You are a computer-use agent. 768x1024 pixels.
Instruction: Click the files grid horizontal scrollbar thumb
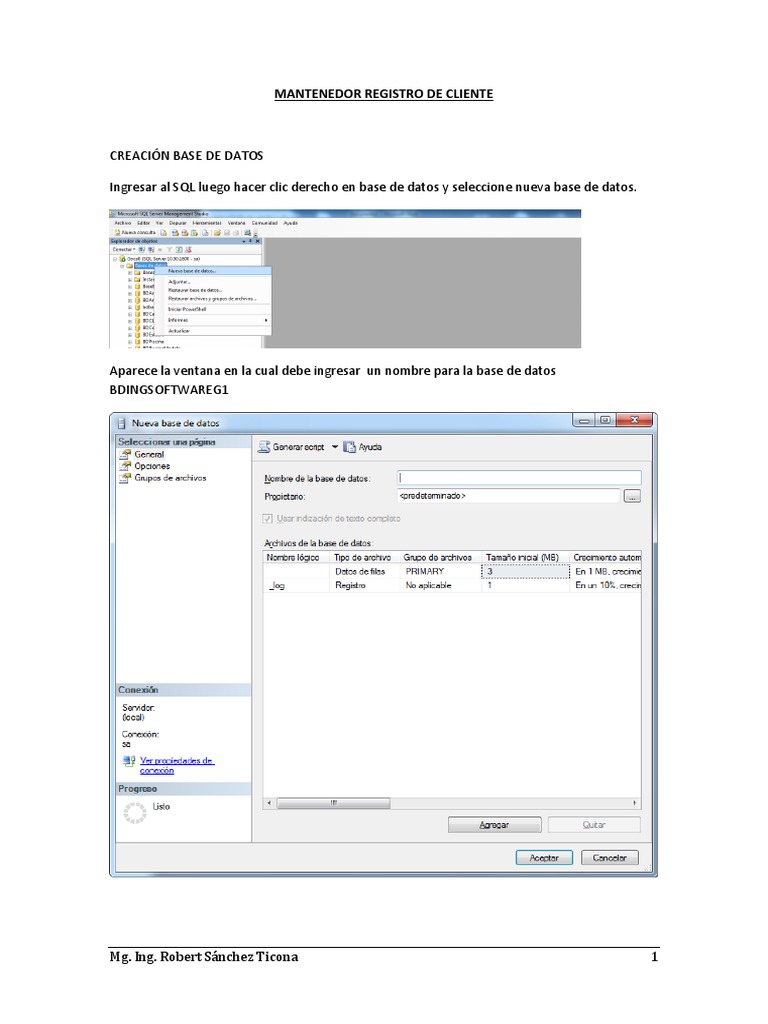point(333,803)
